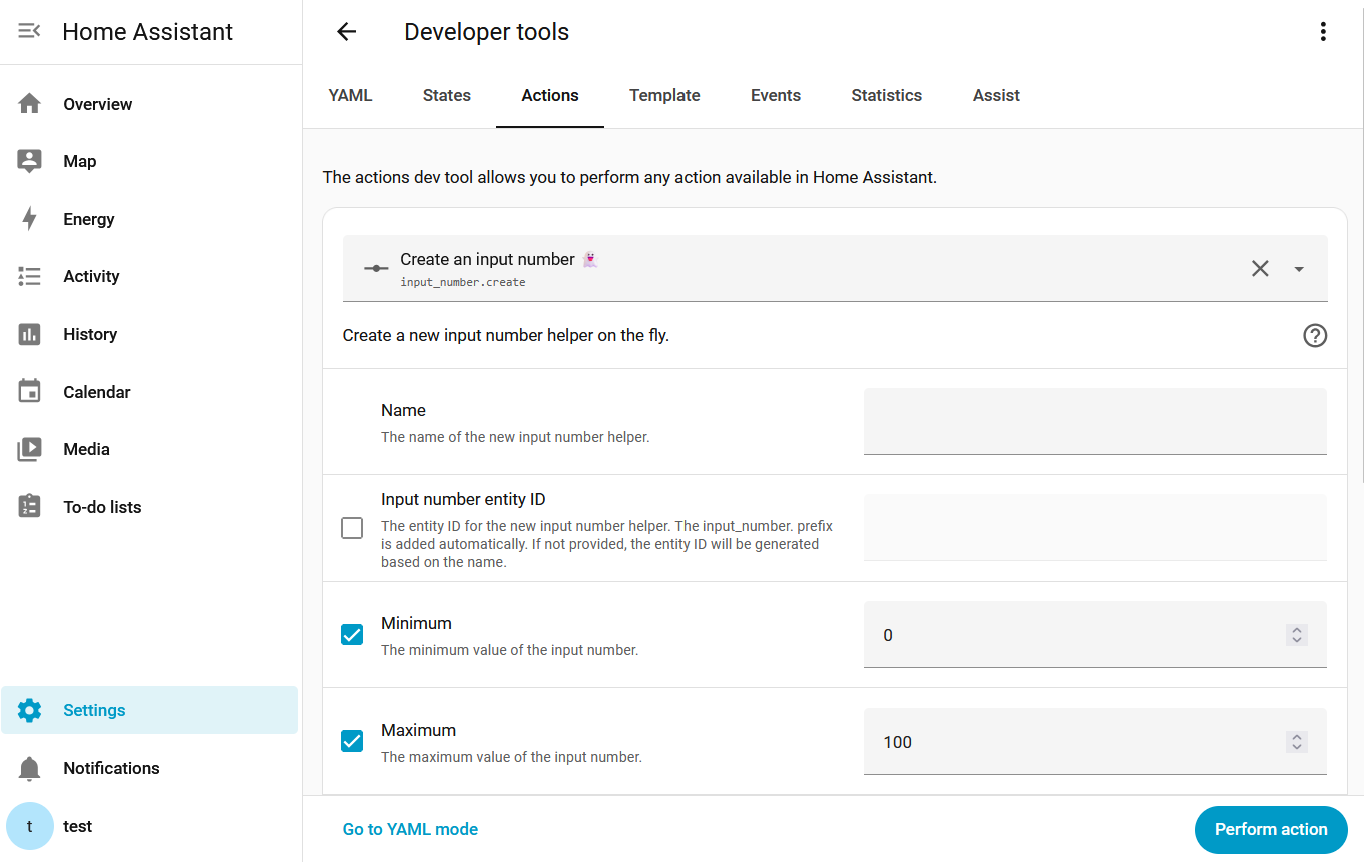This screenshot has height=862, width=1364.
Task: Open the Assist tab
Action: (996, 96)
